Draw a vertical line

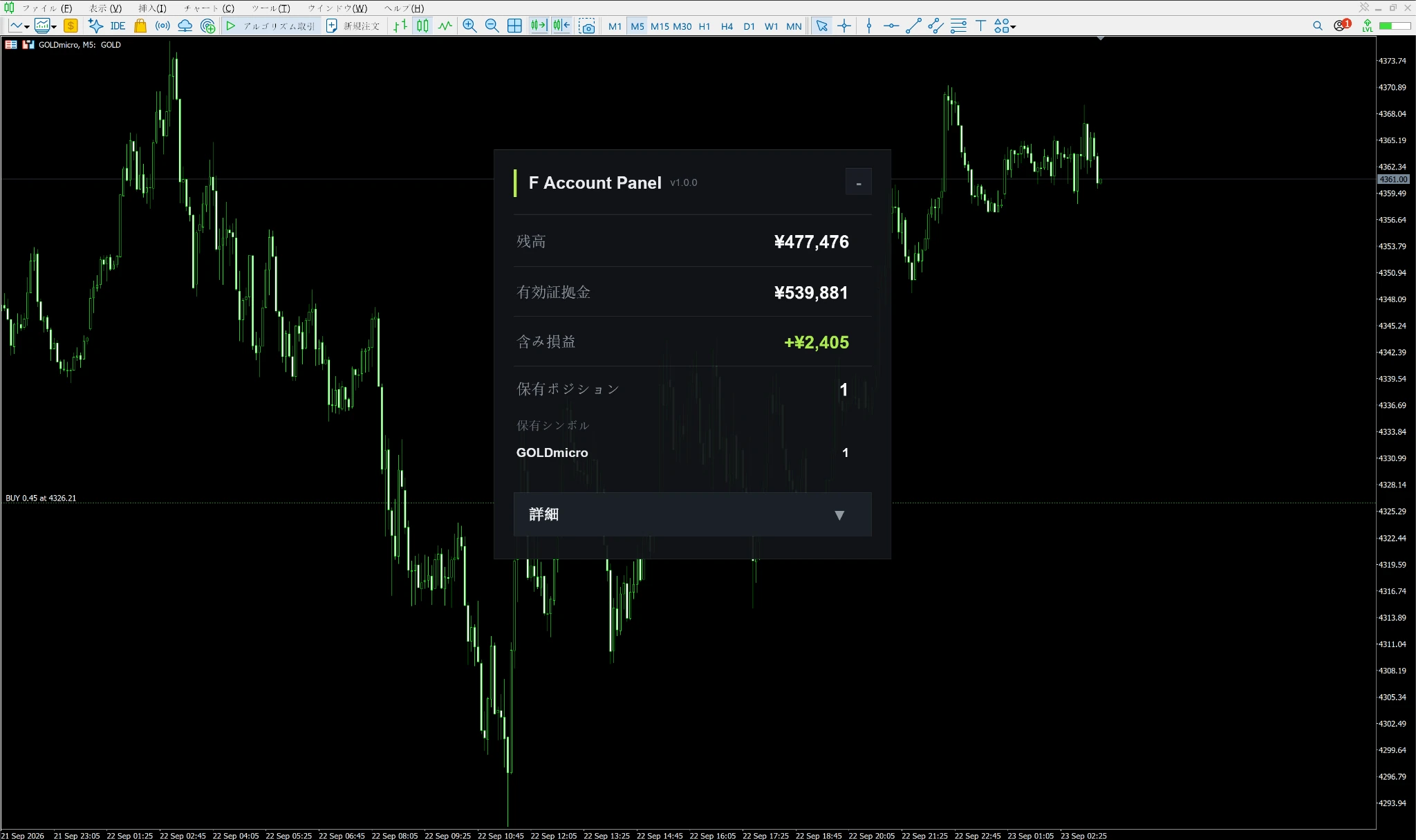[x=869, y=26]
